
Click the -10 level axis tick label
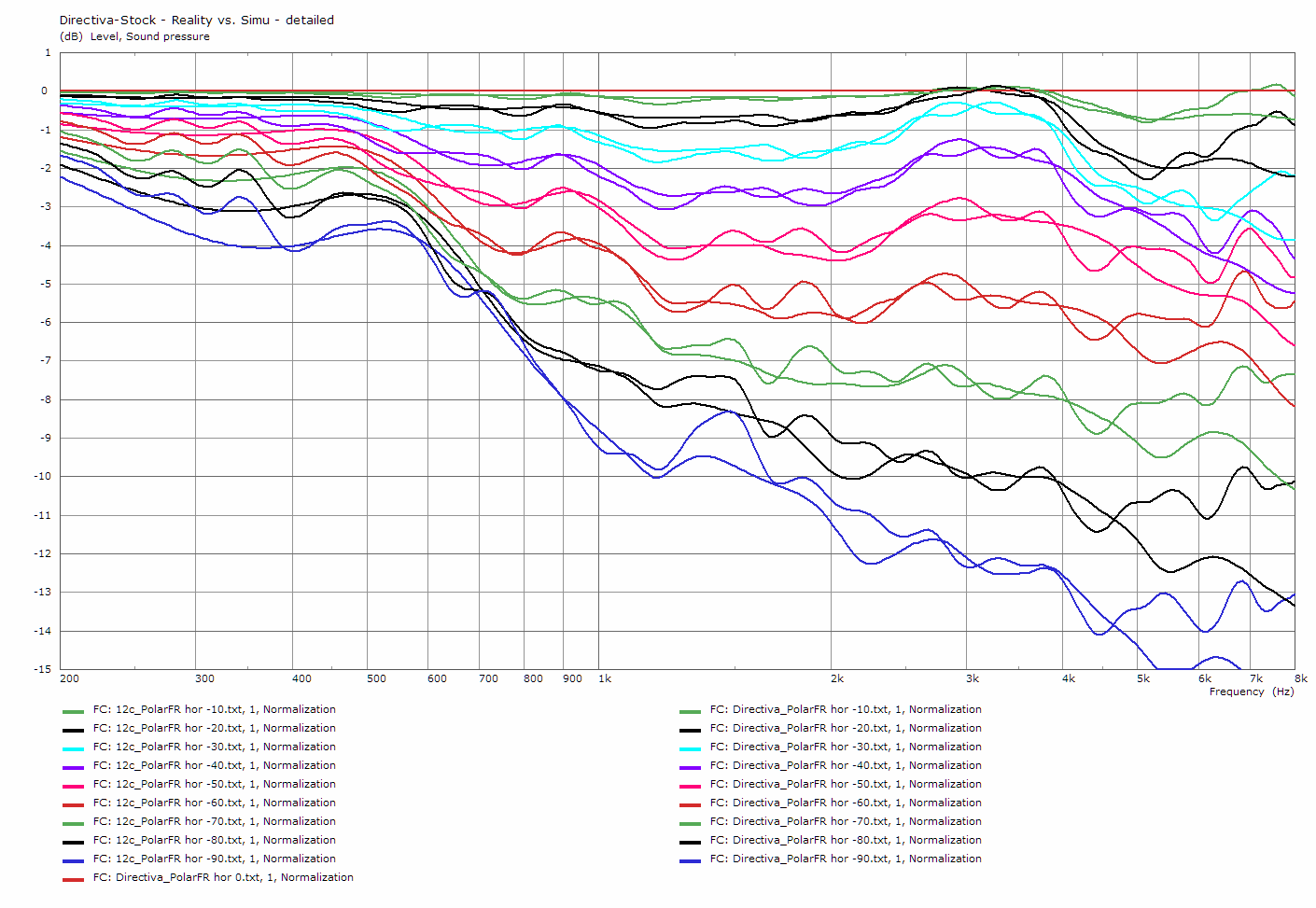[x=43, y=476]
